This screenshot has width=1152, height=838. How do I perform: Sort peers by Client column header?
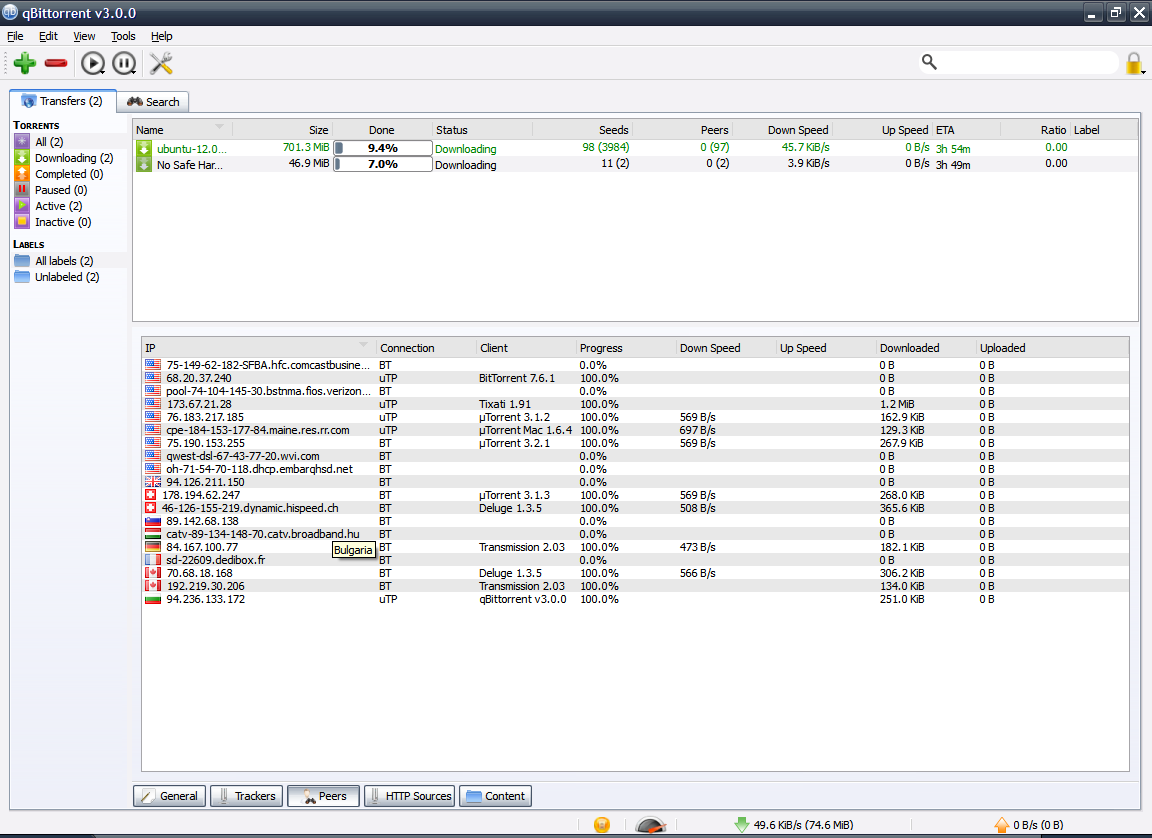pos(526,348)
